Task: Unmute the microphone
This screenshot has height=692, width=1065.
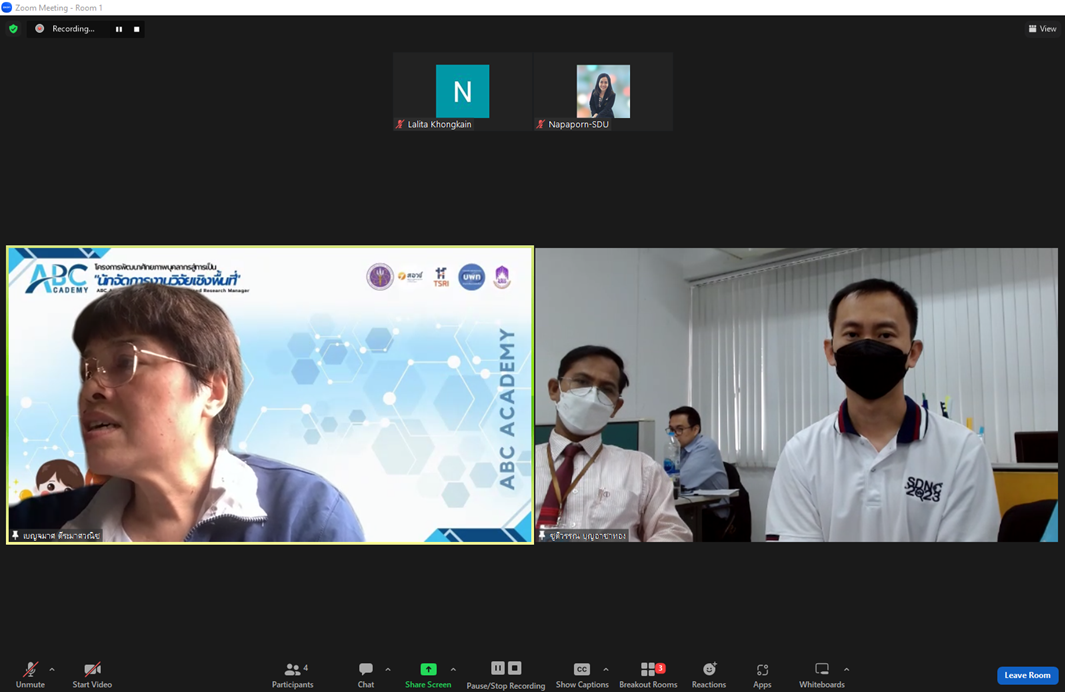Action: coord(30,674)
